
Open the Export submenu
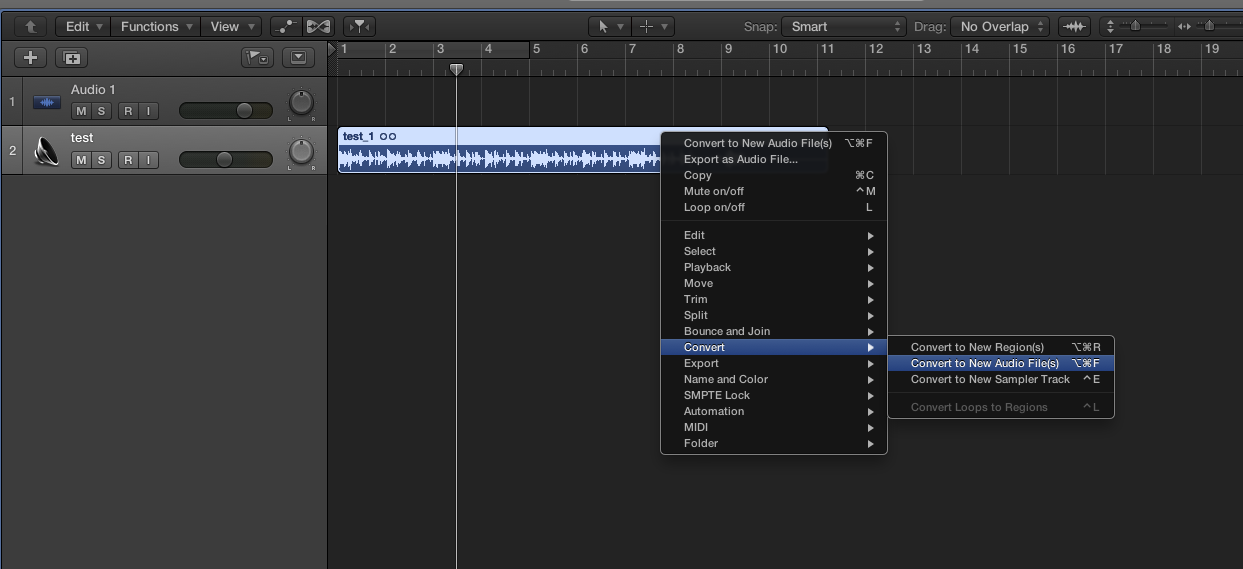774,364
